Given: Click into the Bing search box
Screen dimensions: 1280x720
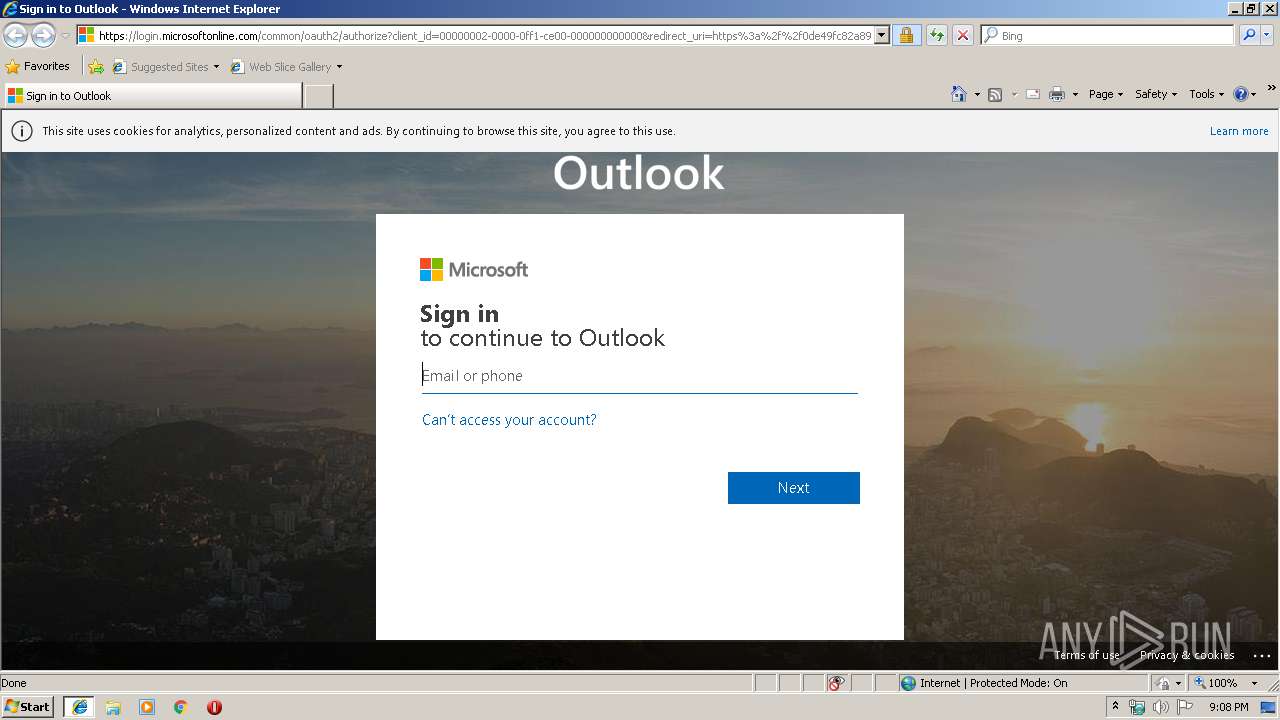Looking at the screenshot, I should tap(1108, 35).
